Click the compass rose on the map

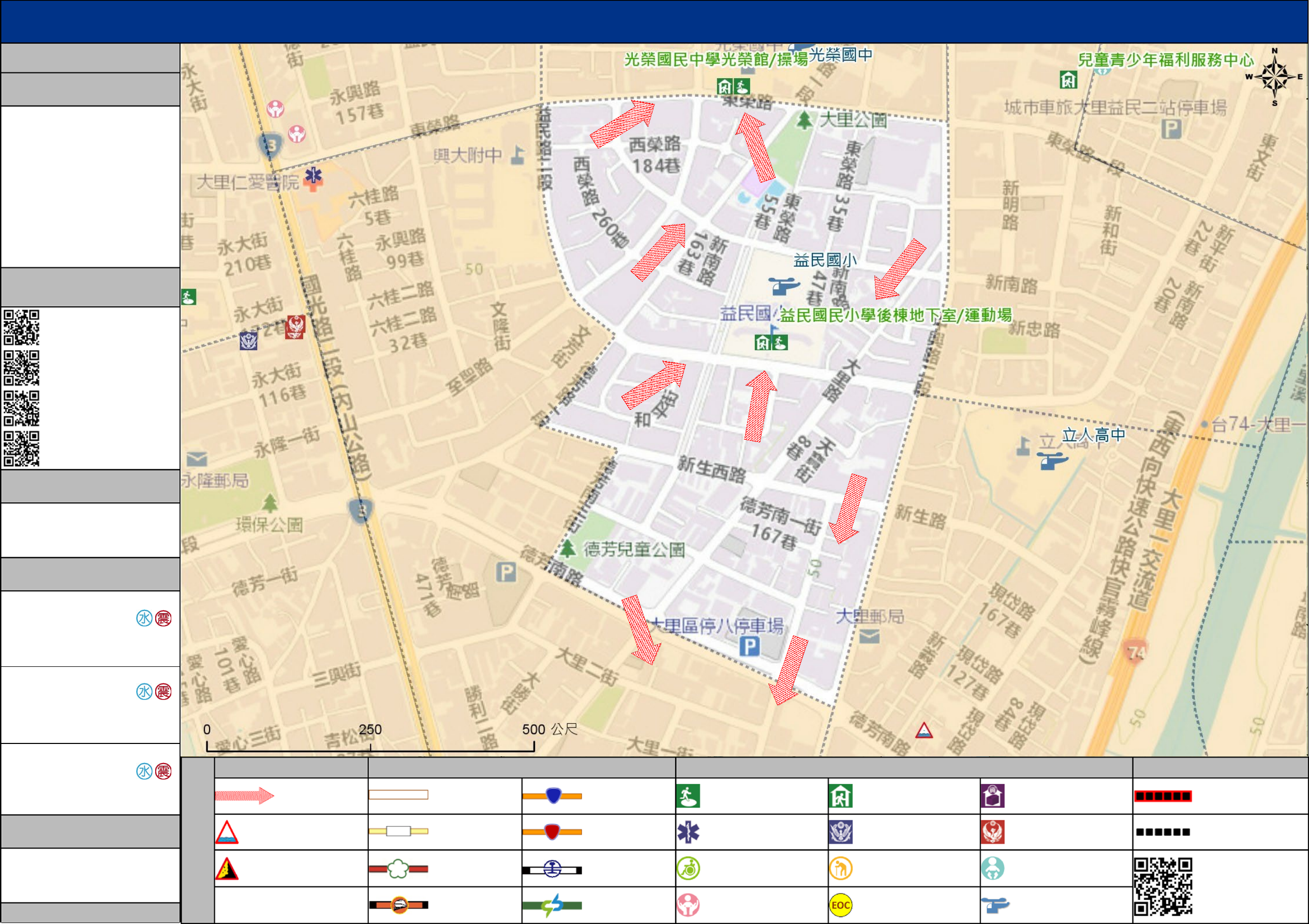pos(1275,78)
